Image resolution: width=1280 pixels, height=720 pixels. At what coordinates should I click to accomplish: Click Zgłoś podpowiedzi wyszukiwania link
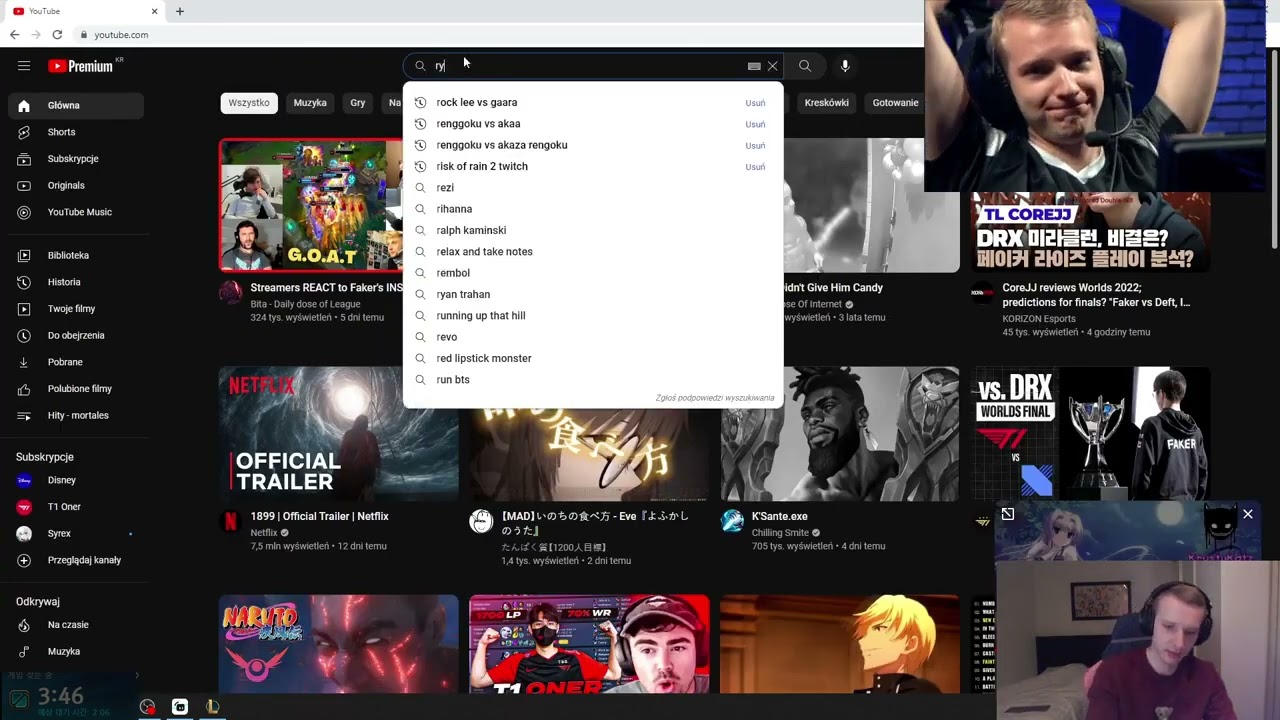715,398
